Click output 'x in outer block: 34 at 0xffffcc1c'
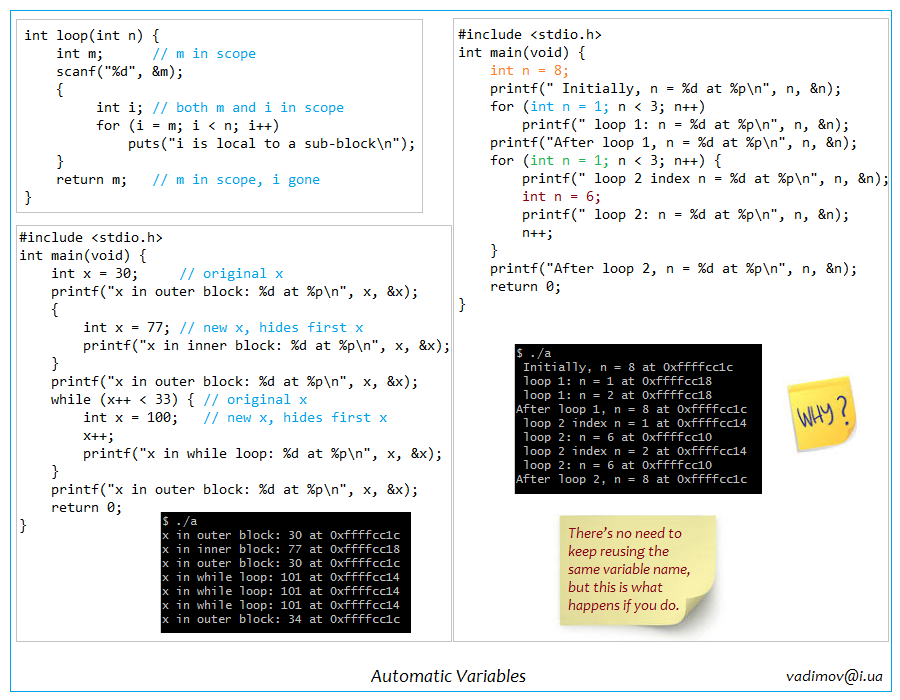The width and height of the screenshot is (900, 700). (x=281, y=619)
